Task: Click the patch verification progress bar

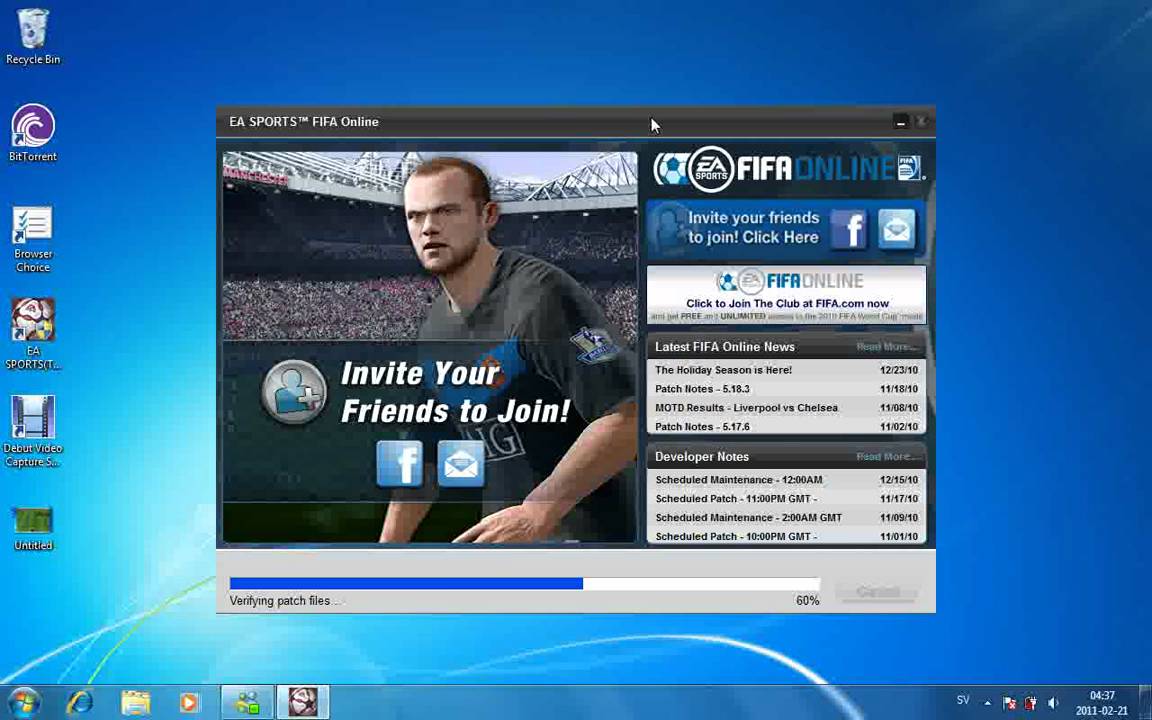Action: [525, 583]
